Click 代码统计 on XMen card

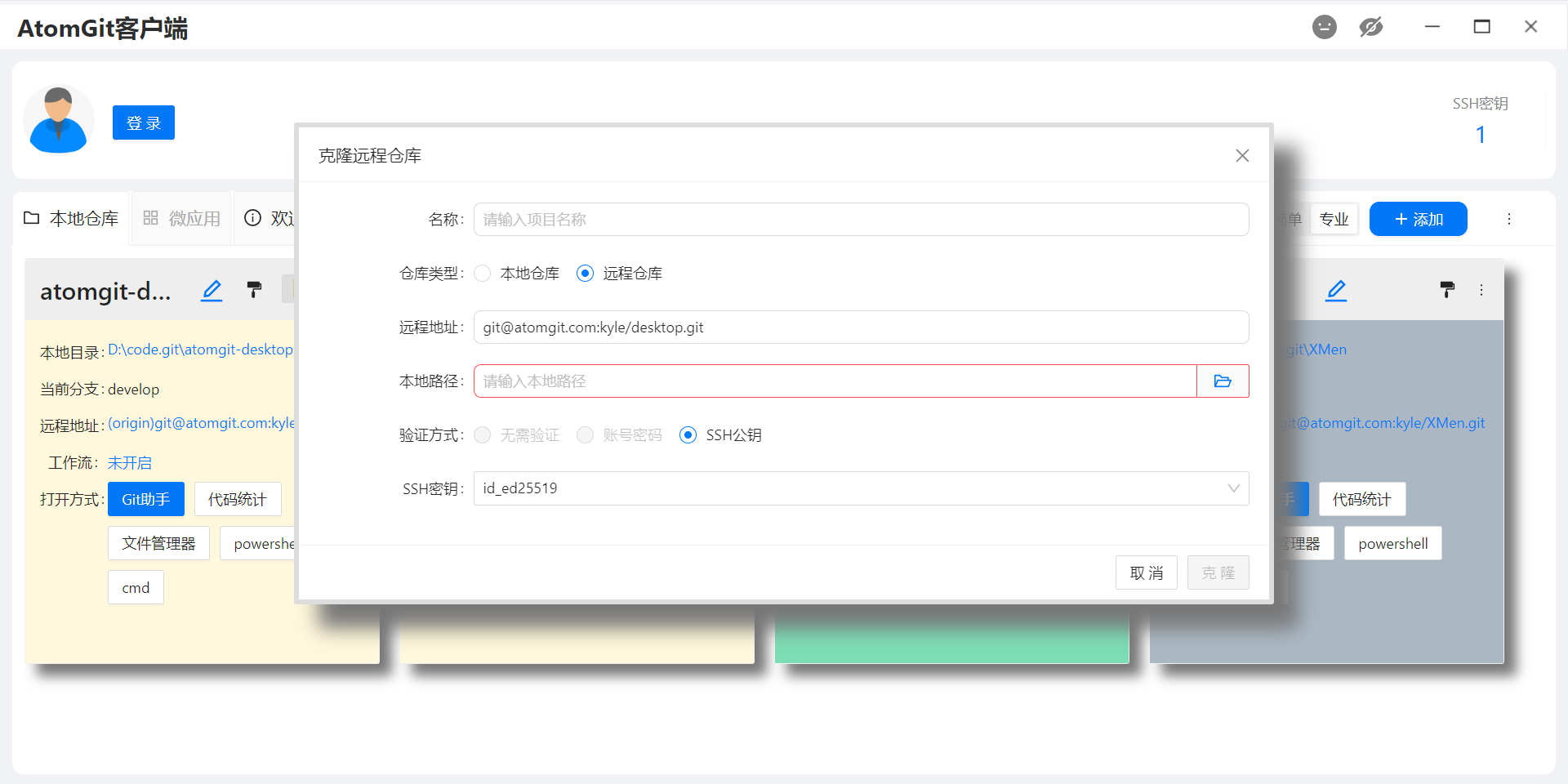coord(1362,499)
